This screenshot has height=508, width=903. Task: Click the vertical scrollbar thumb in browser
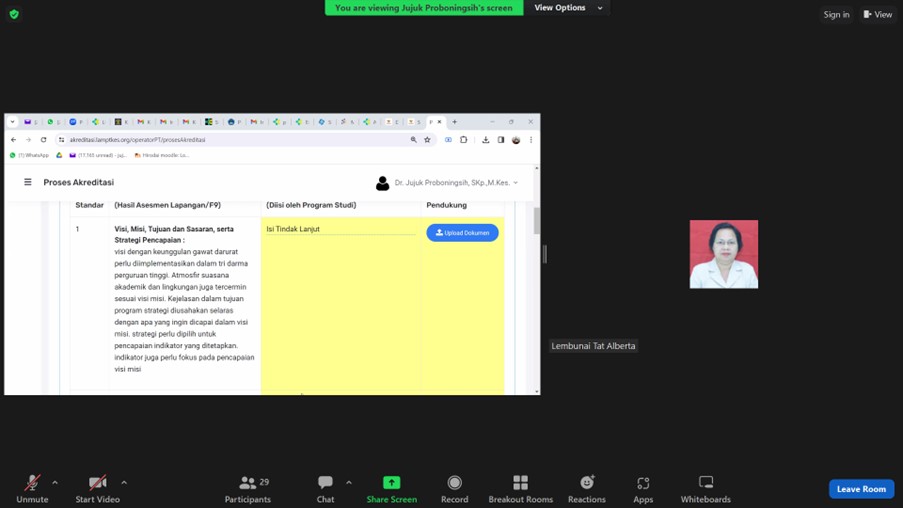coord(537,221)
